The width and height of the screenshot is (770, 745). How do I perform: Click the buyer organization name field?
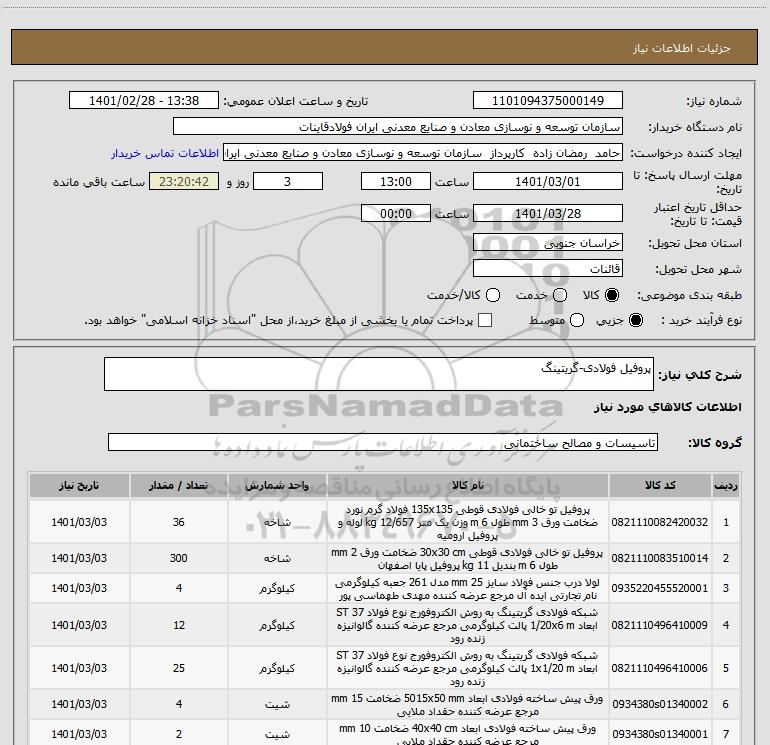[x=398, y=127]
